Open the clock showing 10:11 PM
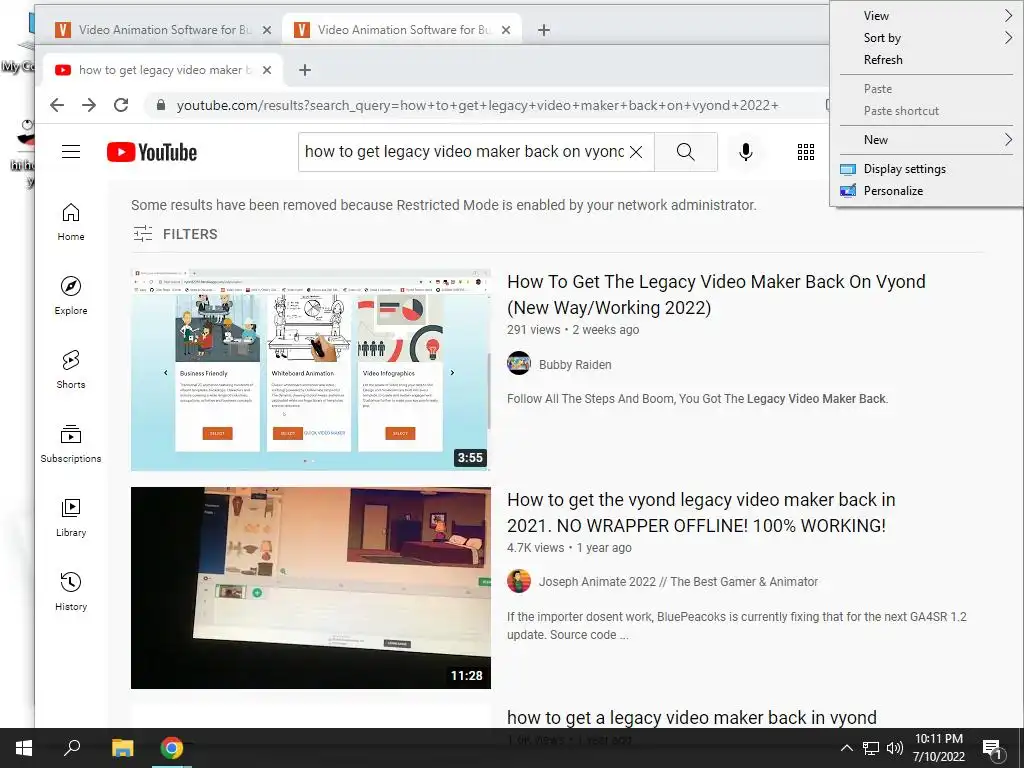 coord(938,748)
